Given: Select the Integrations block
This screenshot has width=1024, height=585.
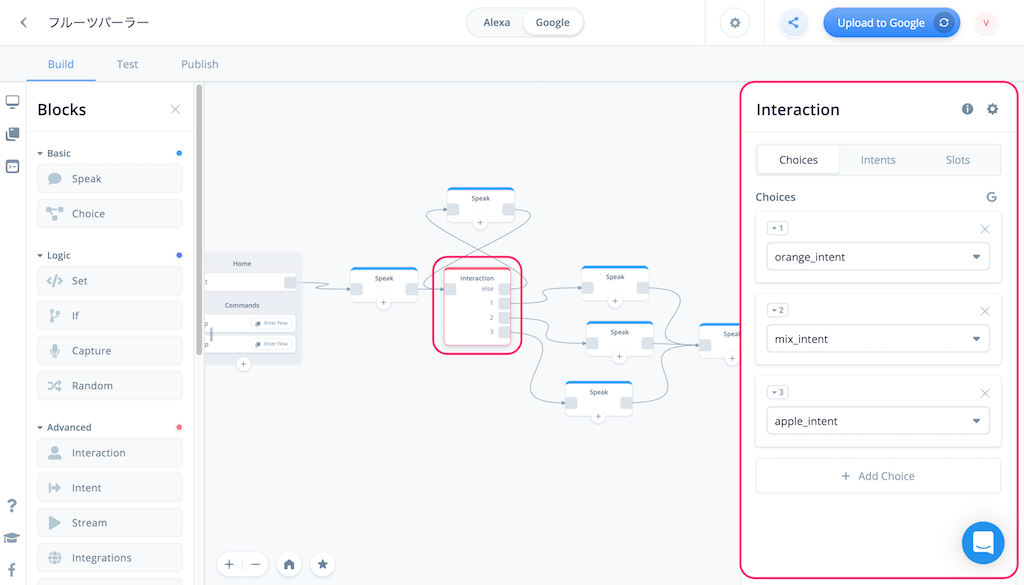Looking at the screenshot, I should click(110, 558).
